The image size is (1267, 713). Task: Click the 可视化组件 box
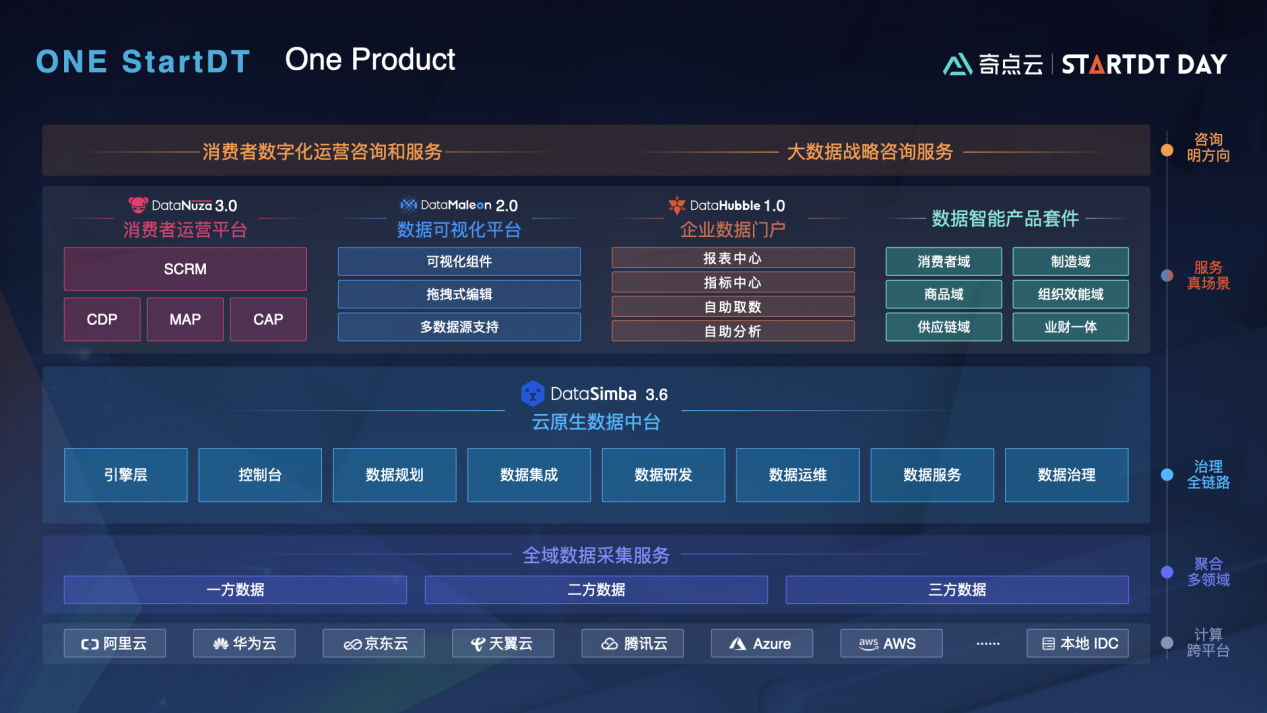click(x=459, y=262)
